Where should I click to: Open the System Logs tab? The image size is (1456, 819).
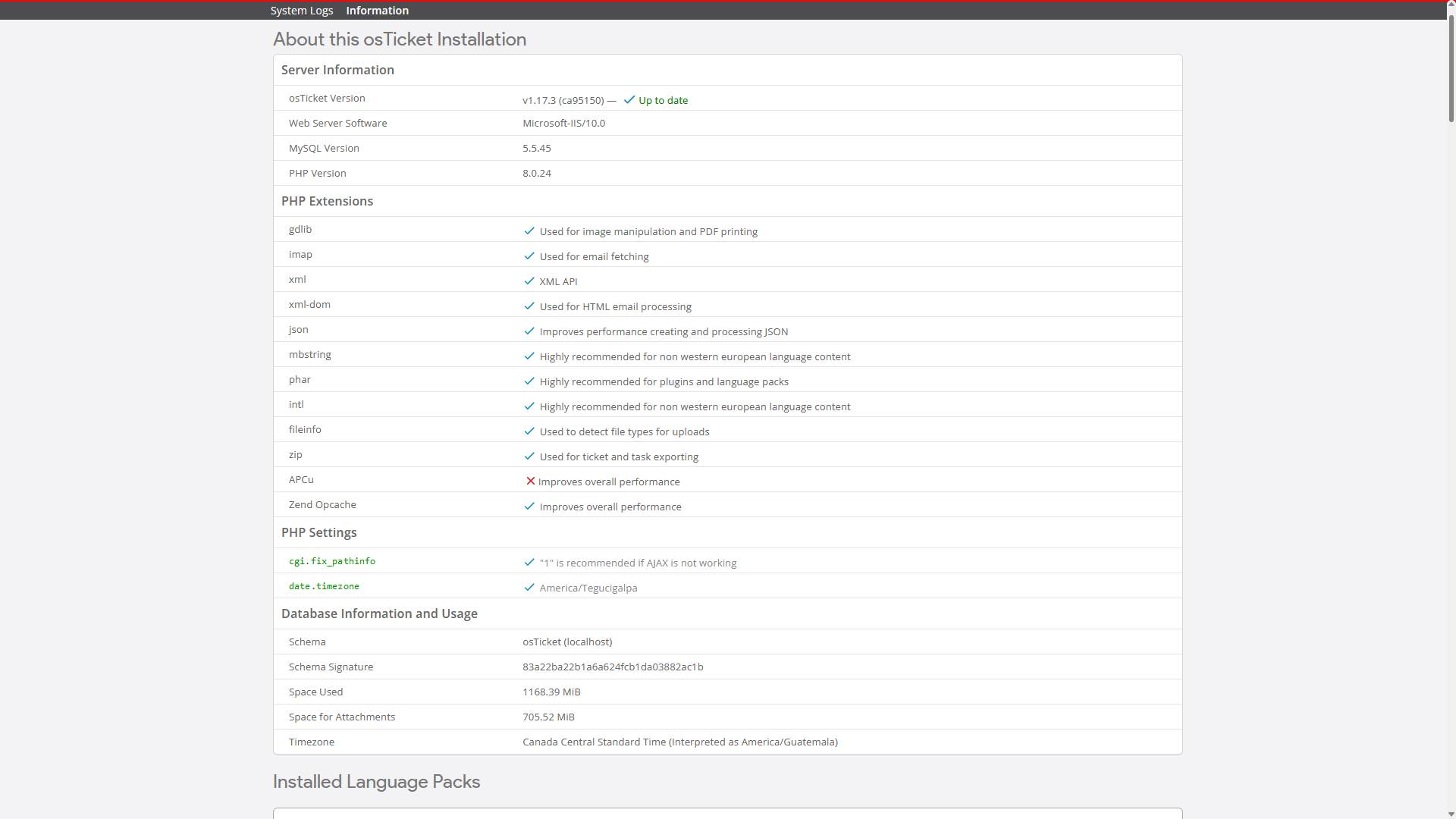point(302,11)
